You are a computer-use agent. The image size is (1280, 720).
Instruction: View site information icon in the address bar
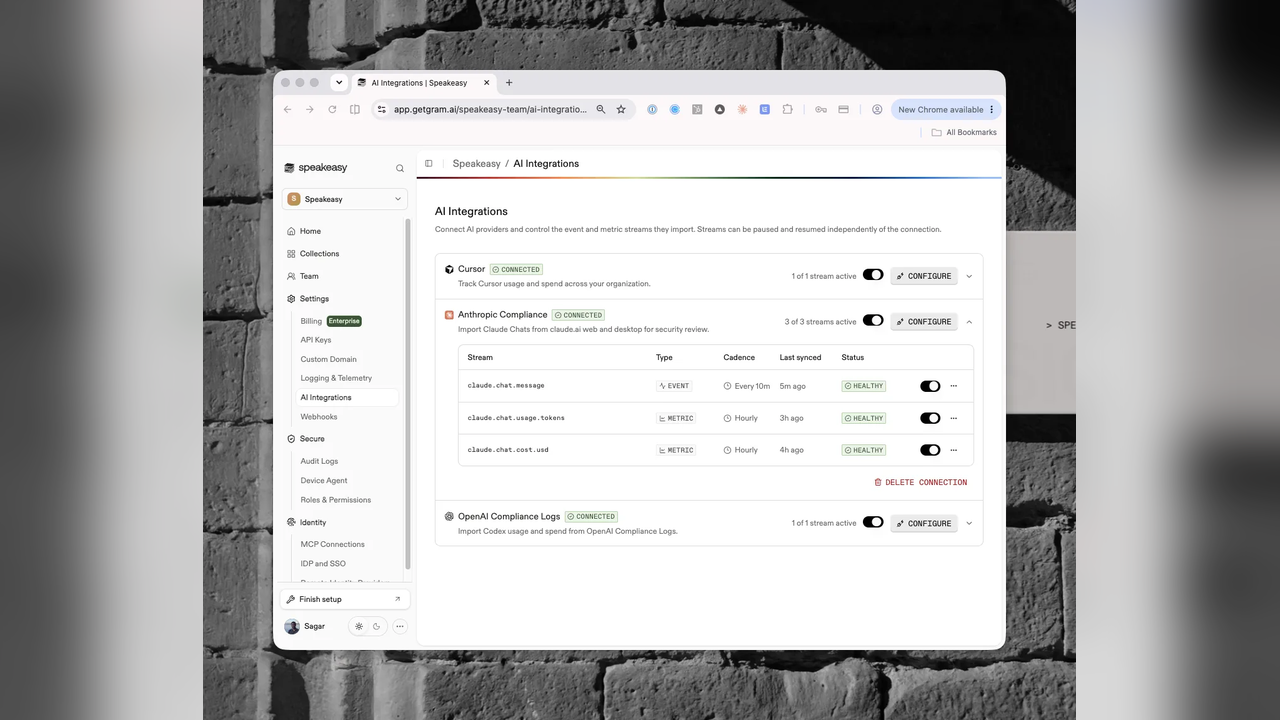381,109
